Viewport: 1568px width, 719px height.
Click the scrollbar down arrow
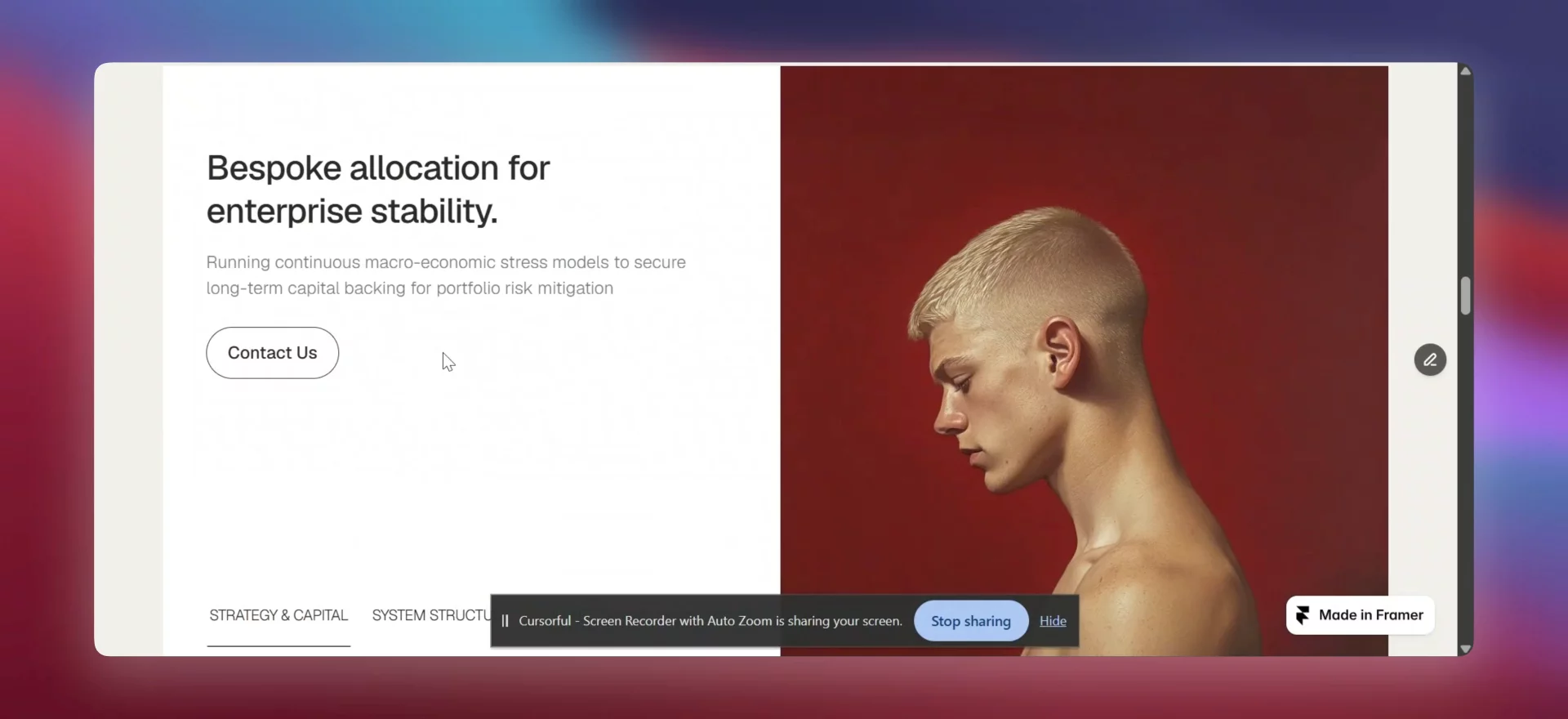coord(1466,649)
